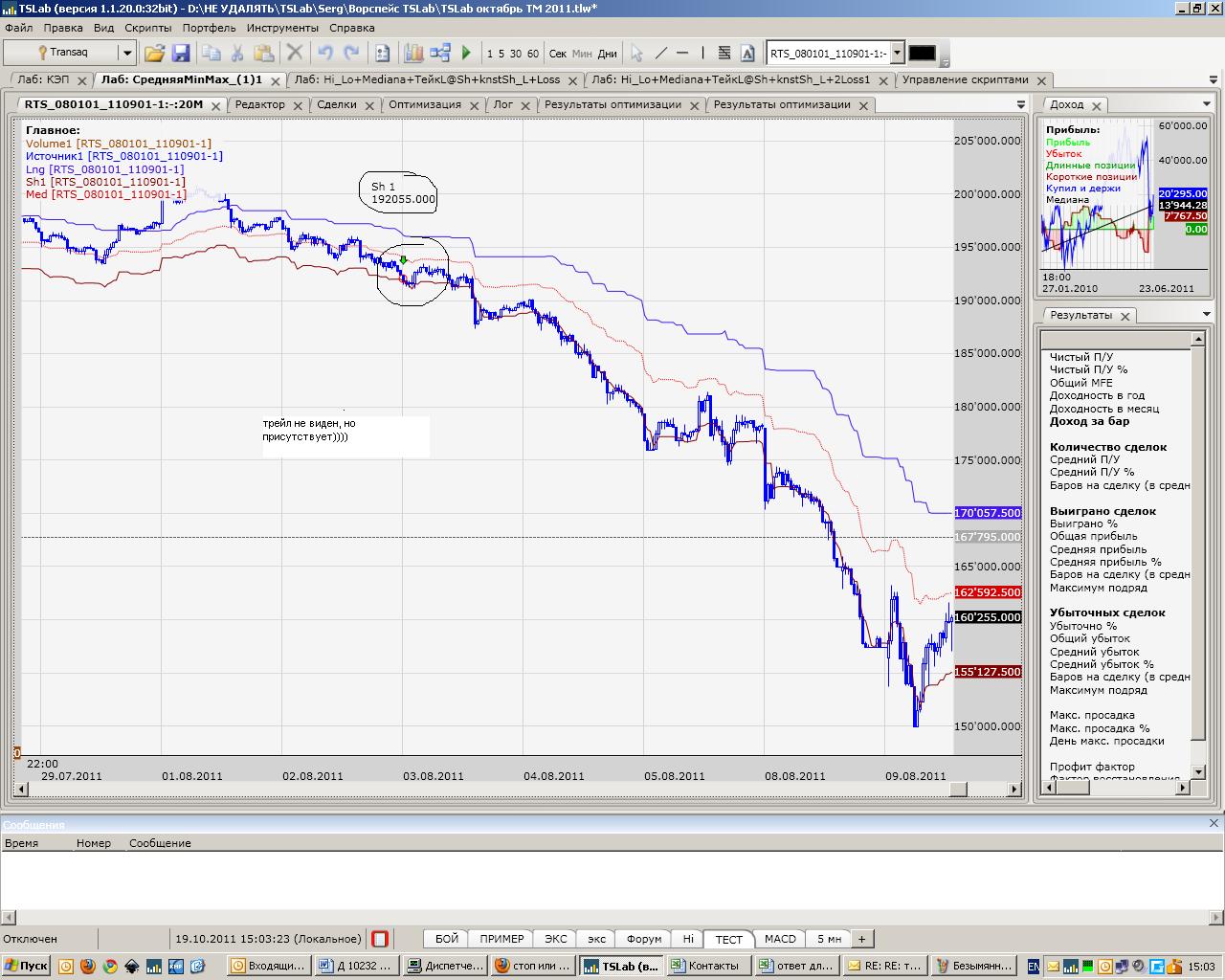The image size is (1225, 980).
Task: Expand the Доход panel options arrow
Action: 1207,103
